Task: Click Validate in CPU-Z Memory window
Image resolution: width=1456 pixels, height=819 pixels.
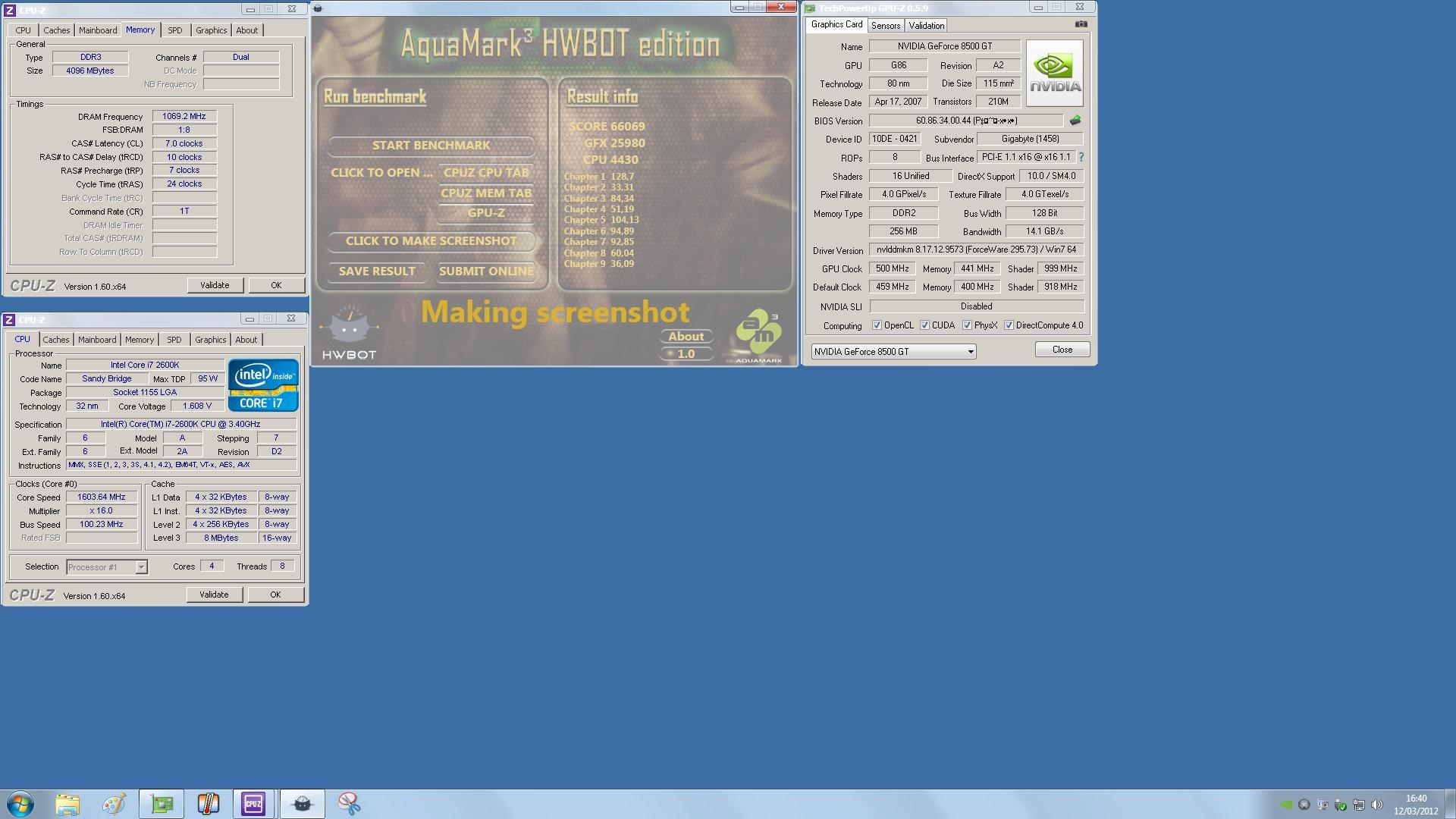Action: (215, 285)
